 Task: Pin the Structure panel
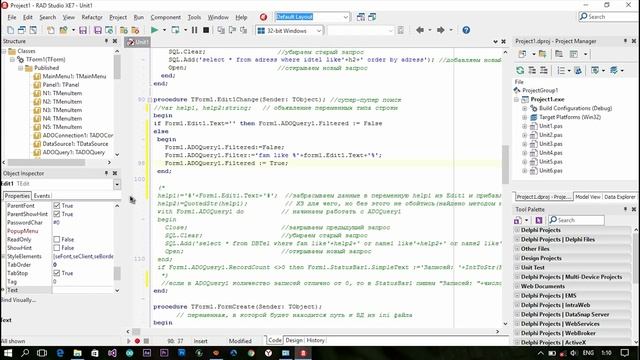coord(106,41)
